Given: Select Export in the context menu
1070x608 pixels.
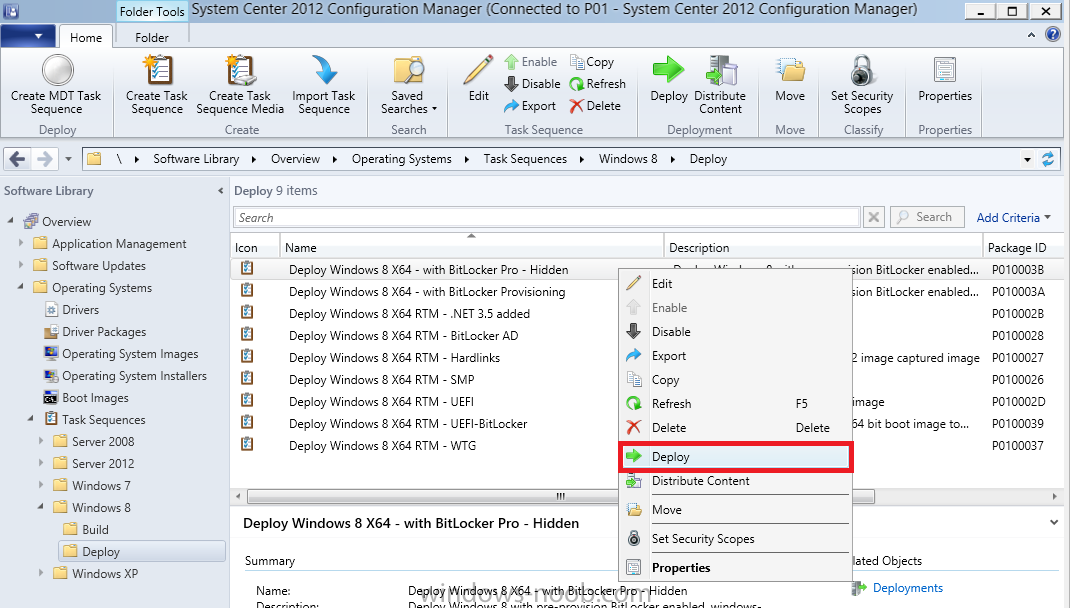Looking at the screenshot, I should pos(736,356).
